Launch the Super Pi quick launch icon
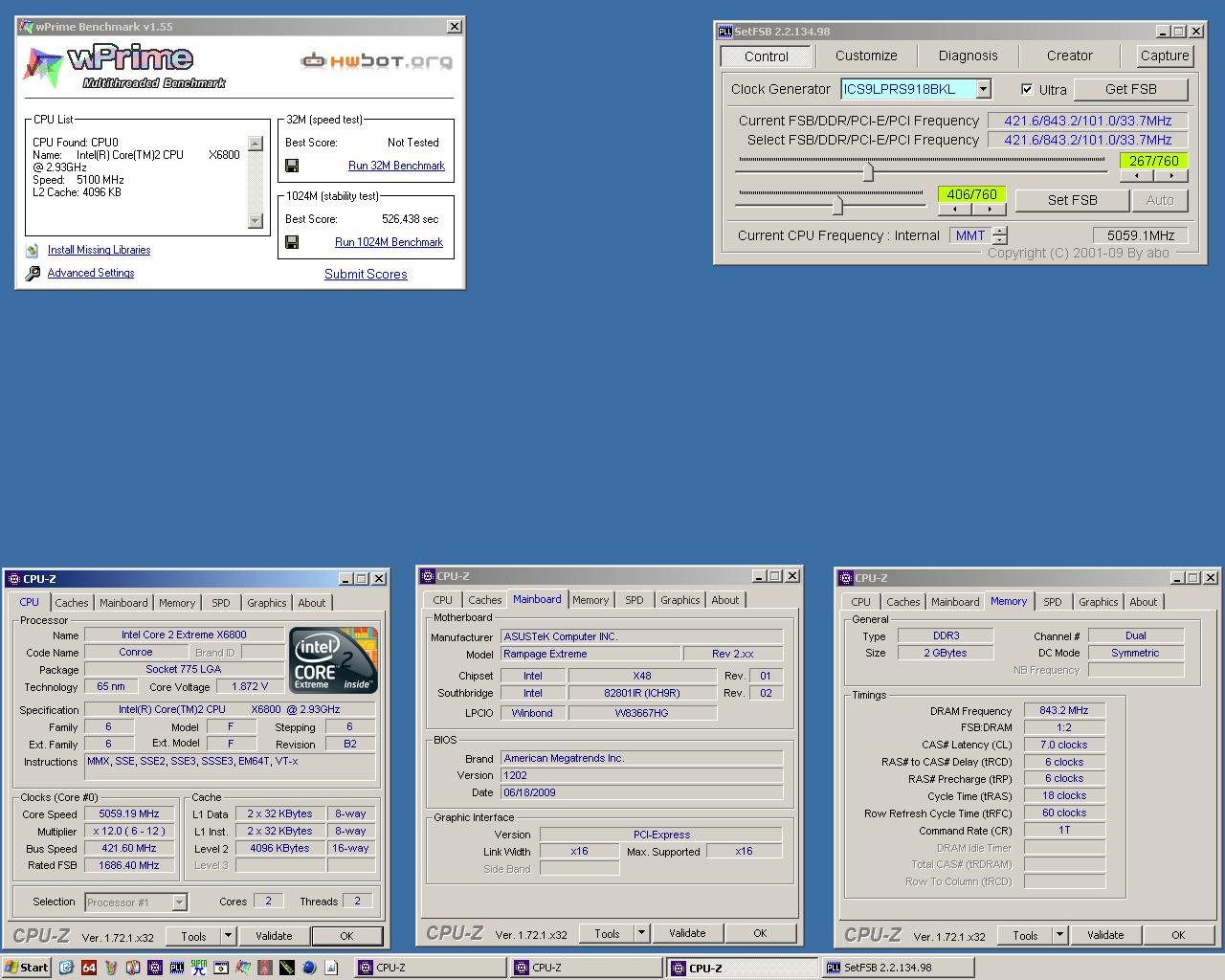Screen dimensions: 1225x980 click(x=199, y=968)
